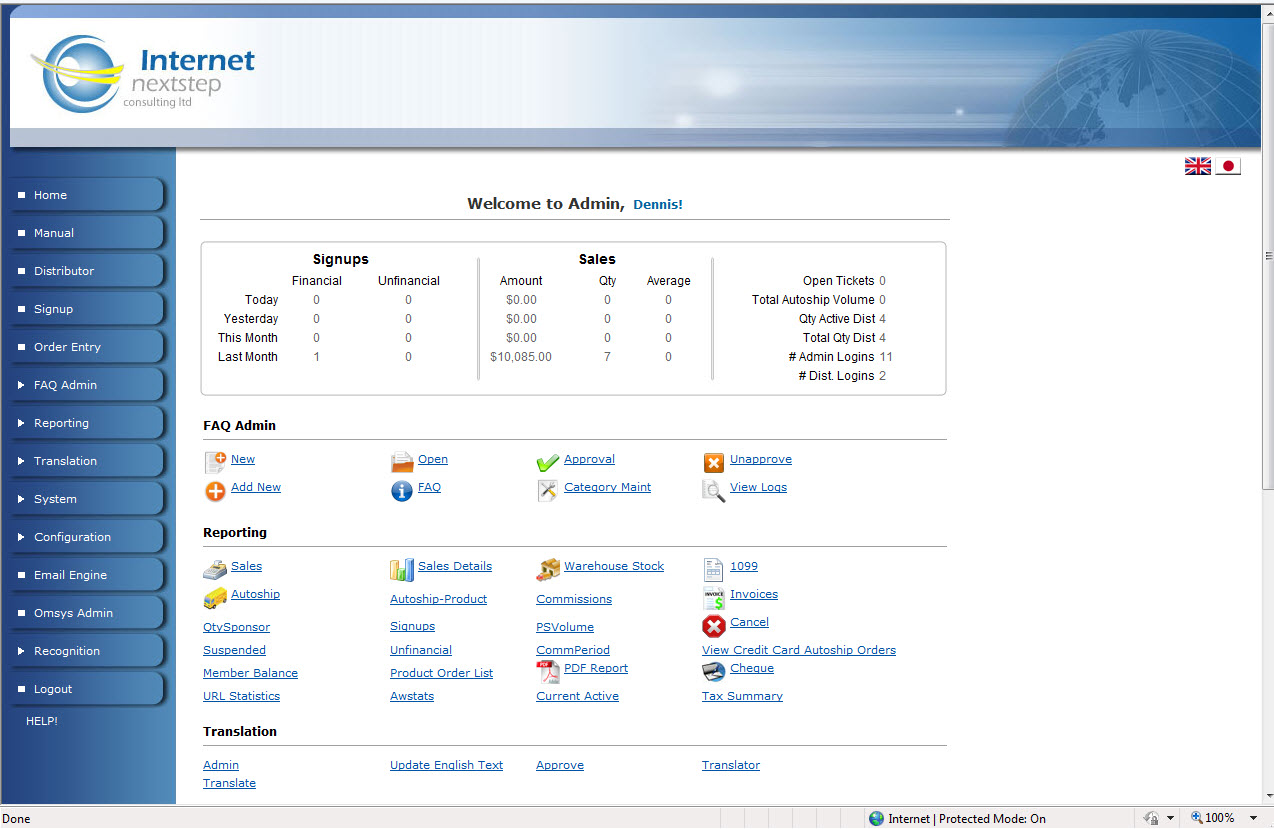Click the Category Maint tools icon
Screen dimensions: 1274x829
[x=547, y=491]
